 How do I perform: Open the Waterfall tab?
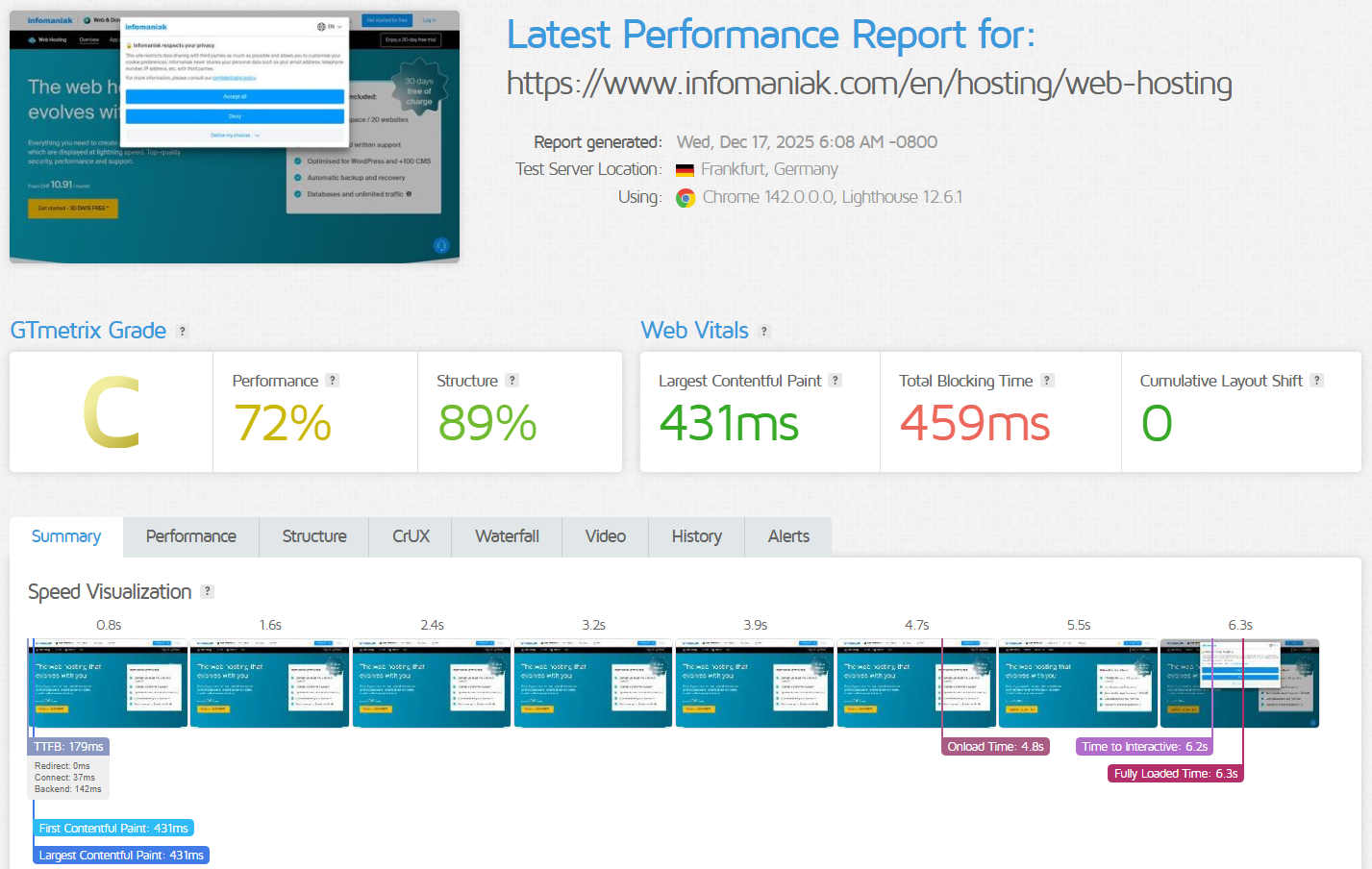[507, 536]
